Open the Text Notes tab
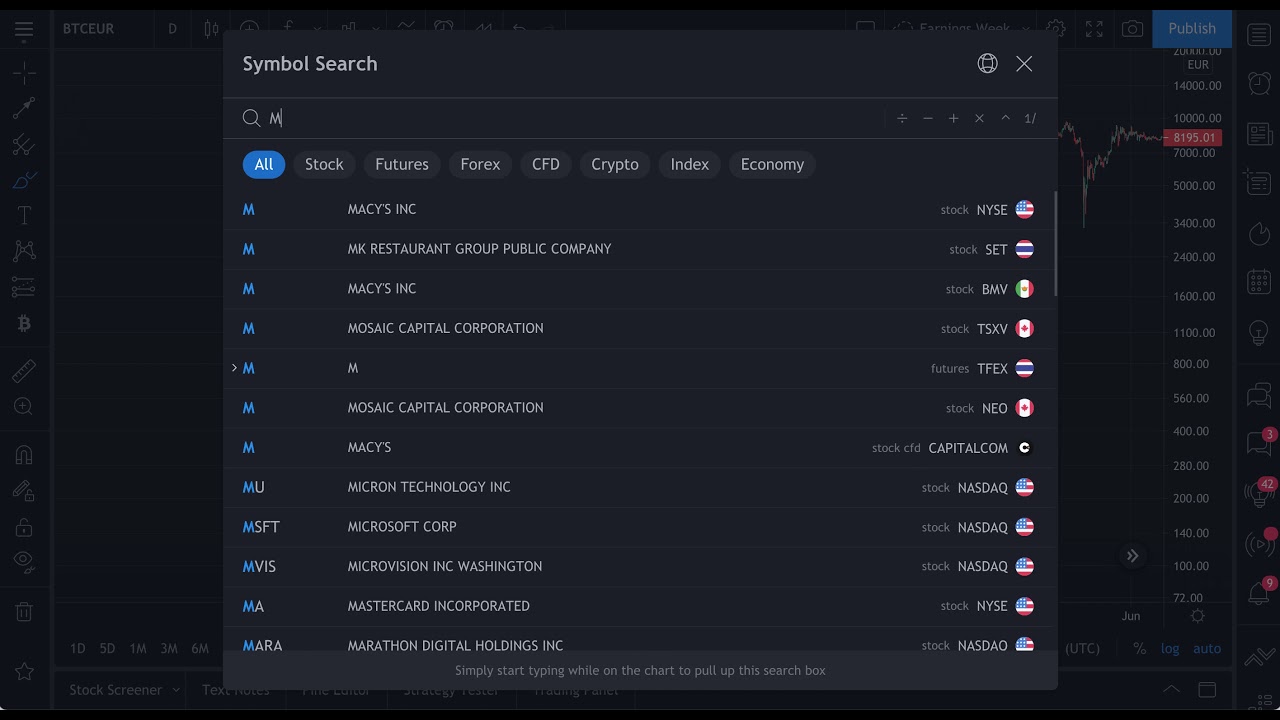The image size is (1280, 720). (236, 690)
